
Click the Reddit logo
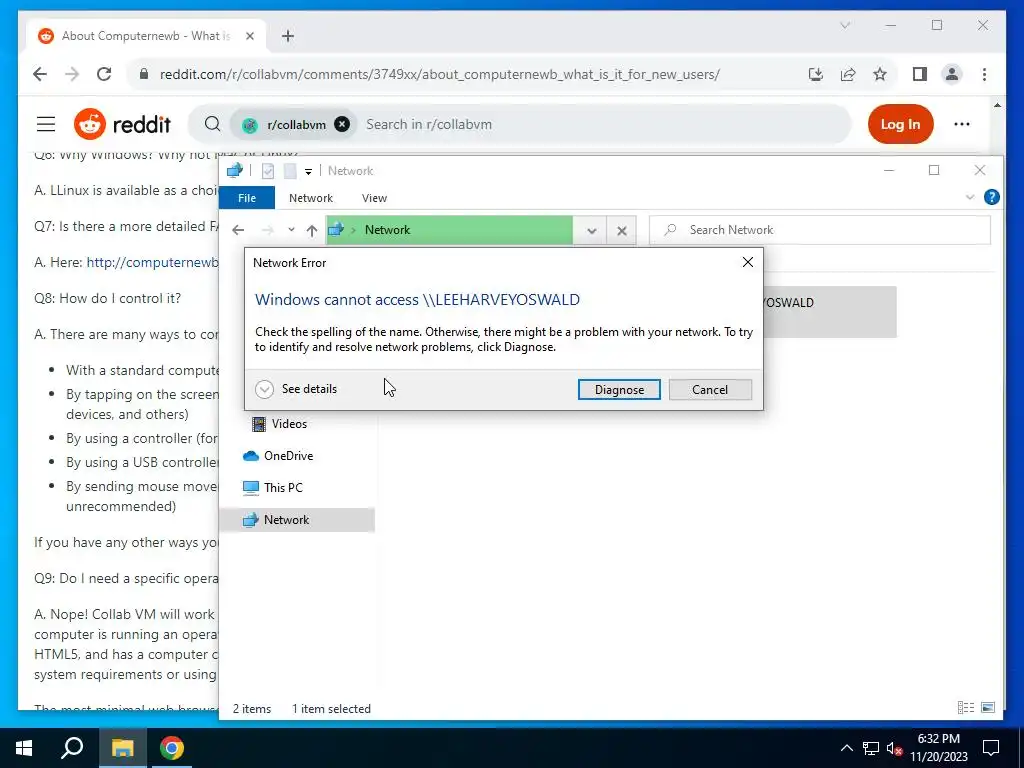tap(122, 124)
